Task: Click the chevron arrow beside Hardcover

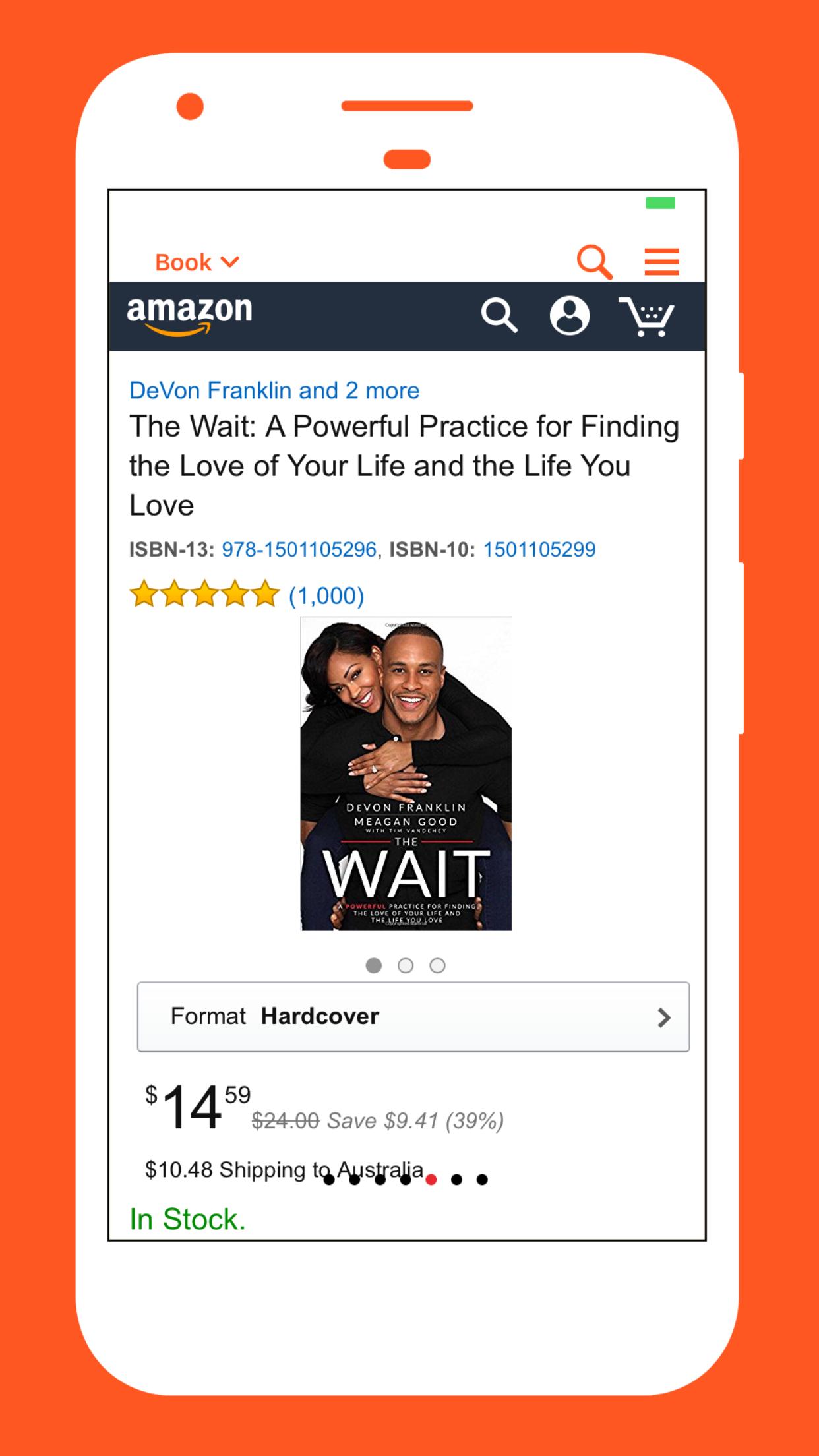Action: pos(664,1017)
